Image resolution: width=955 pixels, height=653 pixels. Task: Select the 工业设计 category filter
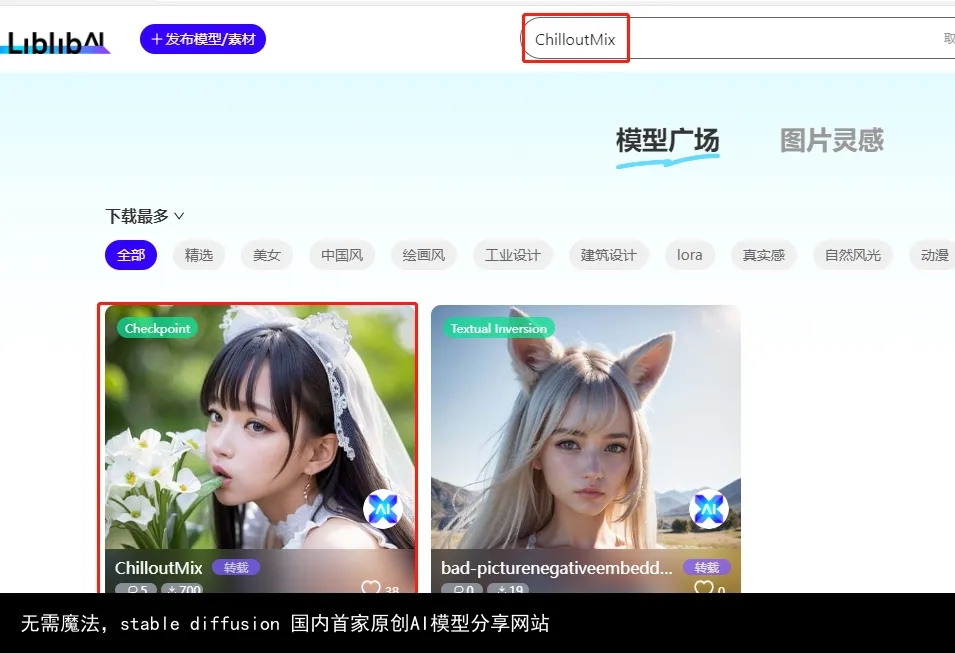[x=513, y=255]
